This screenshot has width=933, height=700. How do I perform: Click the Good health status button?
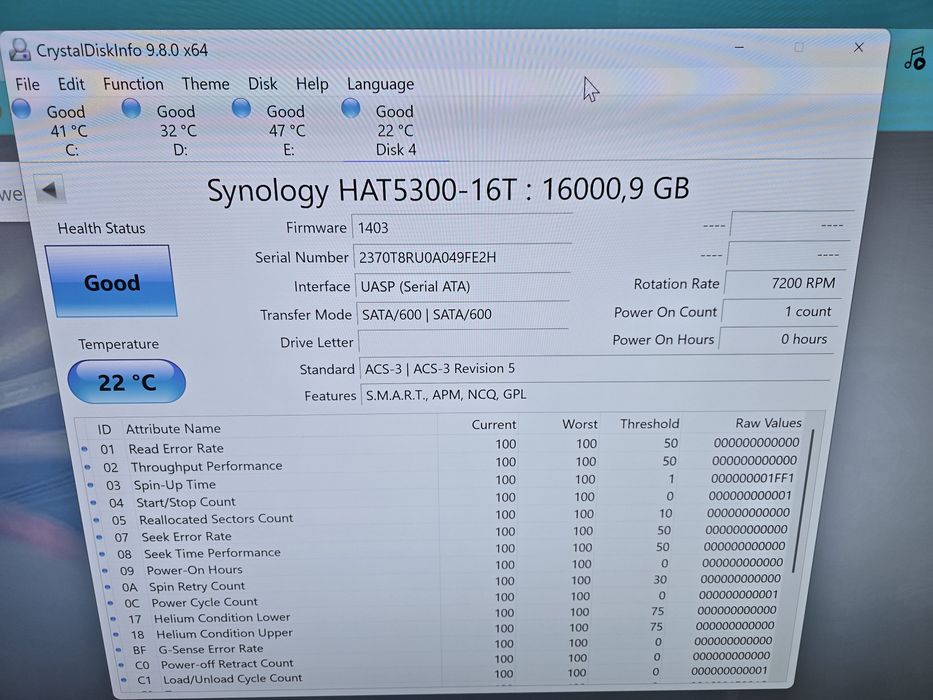(x=111, y=282)
